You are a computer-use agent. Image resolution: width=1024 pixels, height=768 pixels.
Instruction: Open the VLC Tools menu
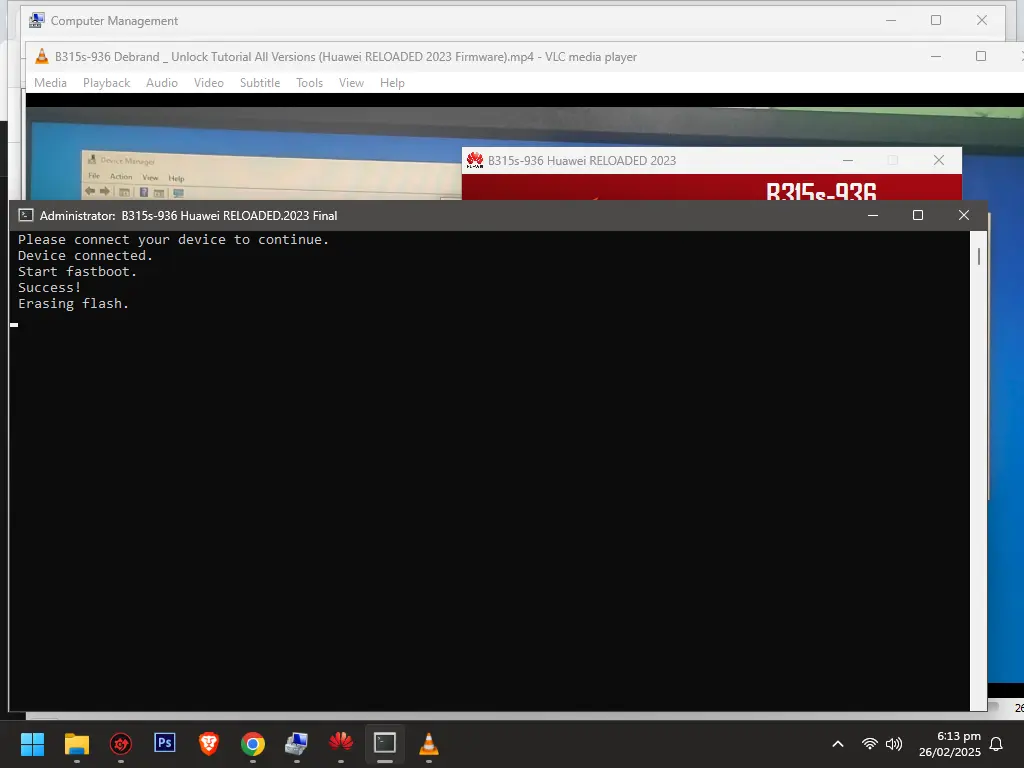pos(310,83)
